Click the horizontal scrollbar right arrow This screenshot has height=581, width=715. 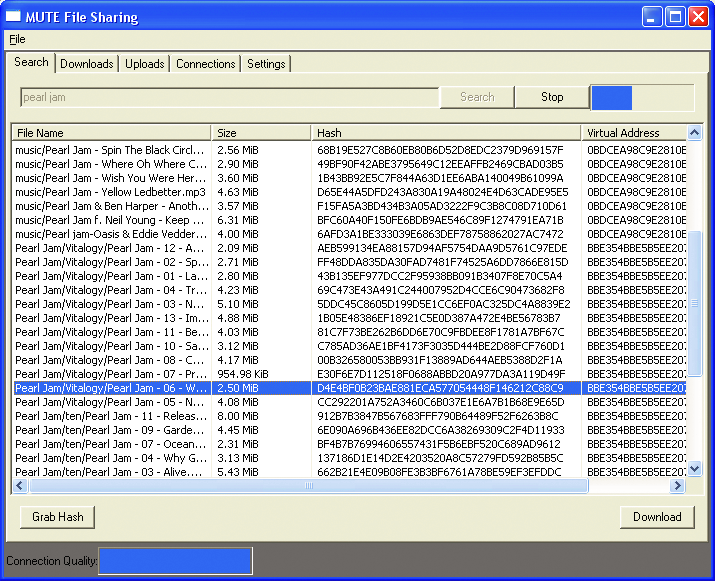677,486
